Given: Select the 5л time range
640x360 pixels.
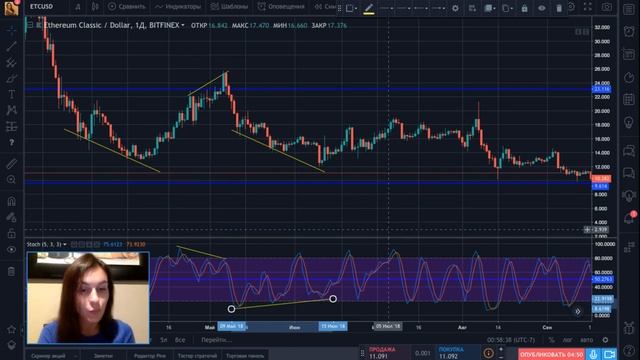Looking at the screenshot, I should tap(163, 340).
